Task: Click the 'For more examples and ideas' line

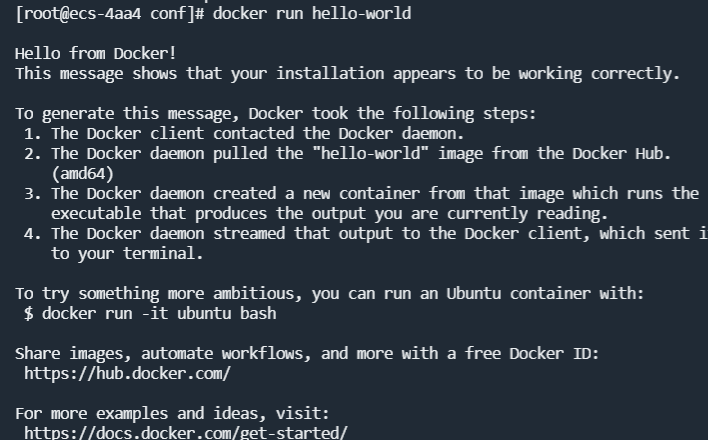Action: [186, 413]
